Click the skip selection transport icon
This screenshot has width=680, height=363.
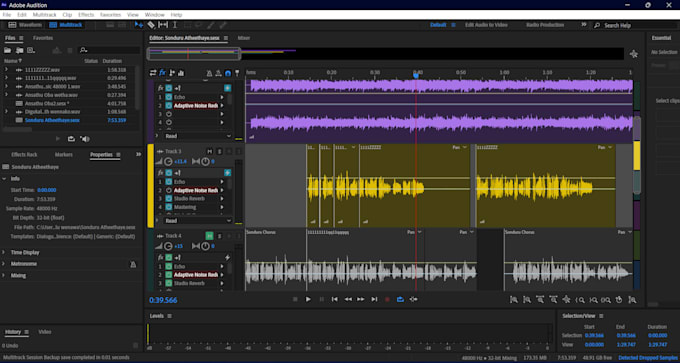pyautogui.click(x=414, y=299)
